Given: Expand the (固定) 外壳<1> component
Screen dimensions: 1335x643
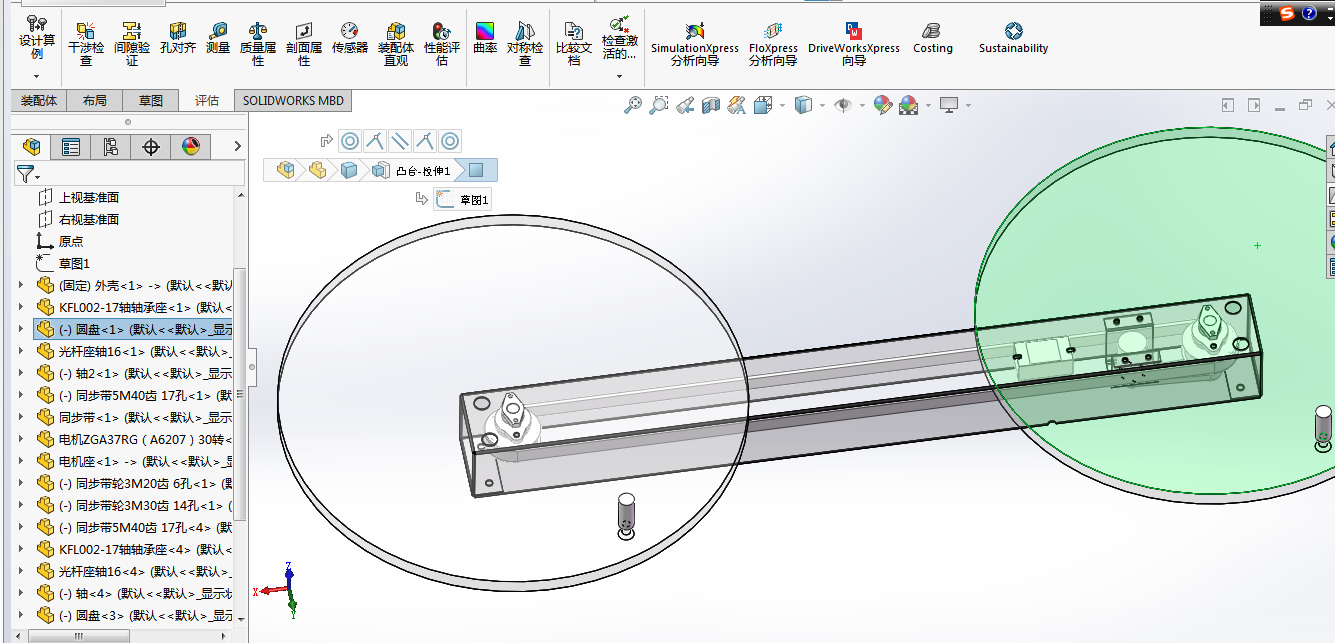Looking at the screenshot, I should (x=21, y=286).
